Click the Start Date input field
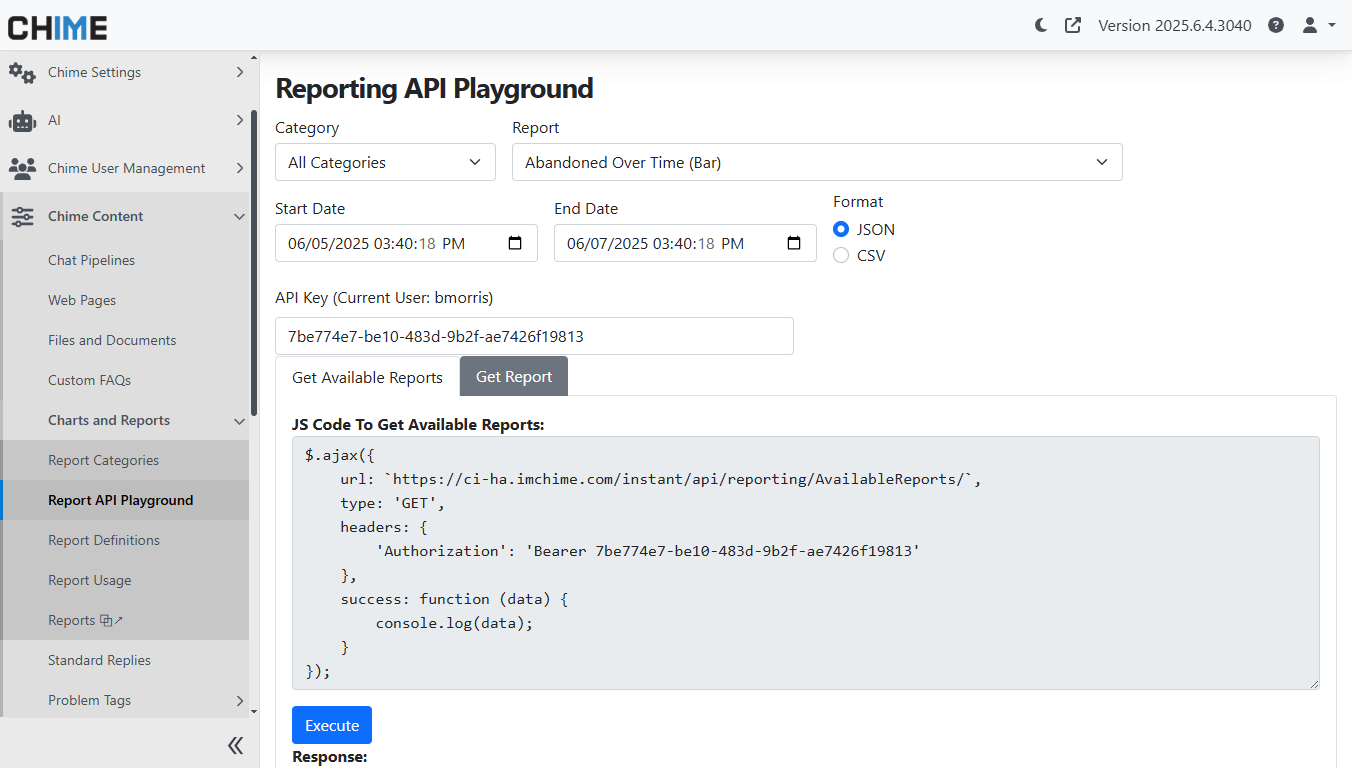1352x768 pixels. tap(406, 243)
